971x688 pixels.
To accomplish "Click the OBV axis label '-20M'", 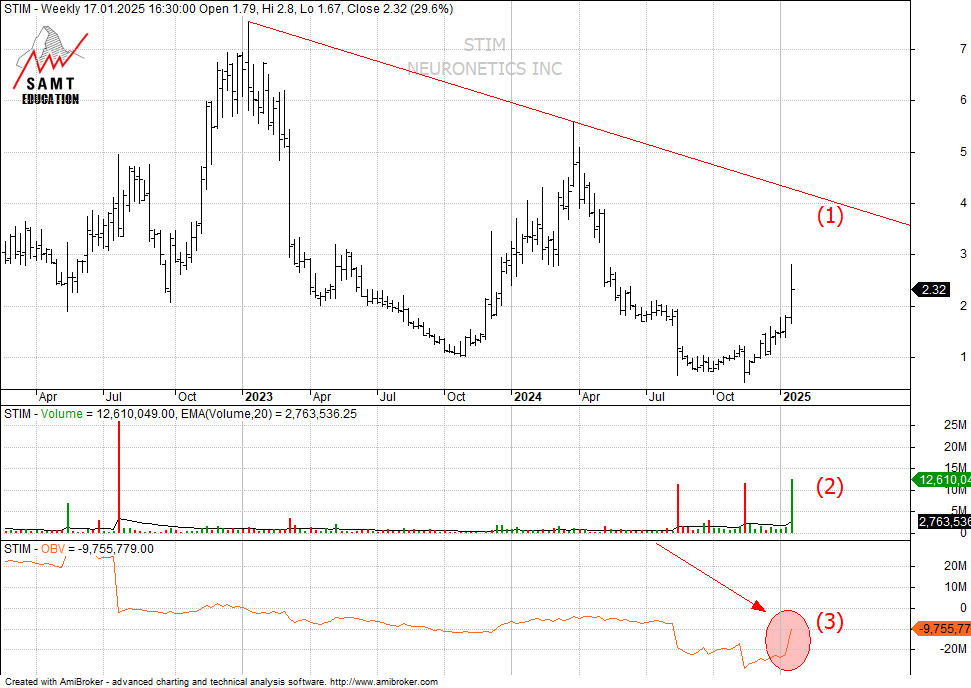I will click(953, 649).
